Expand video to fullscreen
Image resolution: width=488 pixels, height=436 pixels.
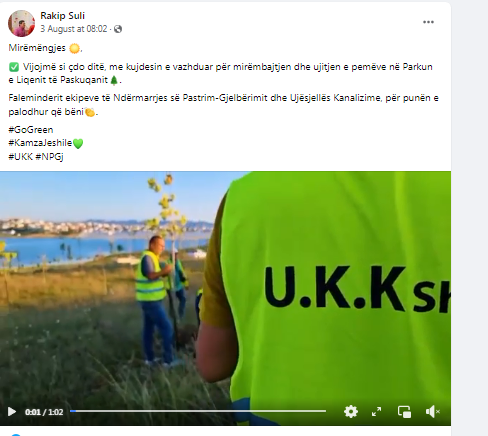point(377,412)
